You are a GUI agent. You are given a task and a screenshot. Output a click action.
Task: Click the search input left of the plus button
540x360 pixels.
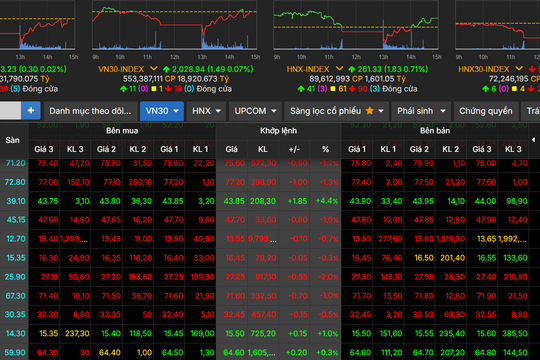coord(10,111)
